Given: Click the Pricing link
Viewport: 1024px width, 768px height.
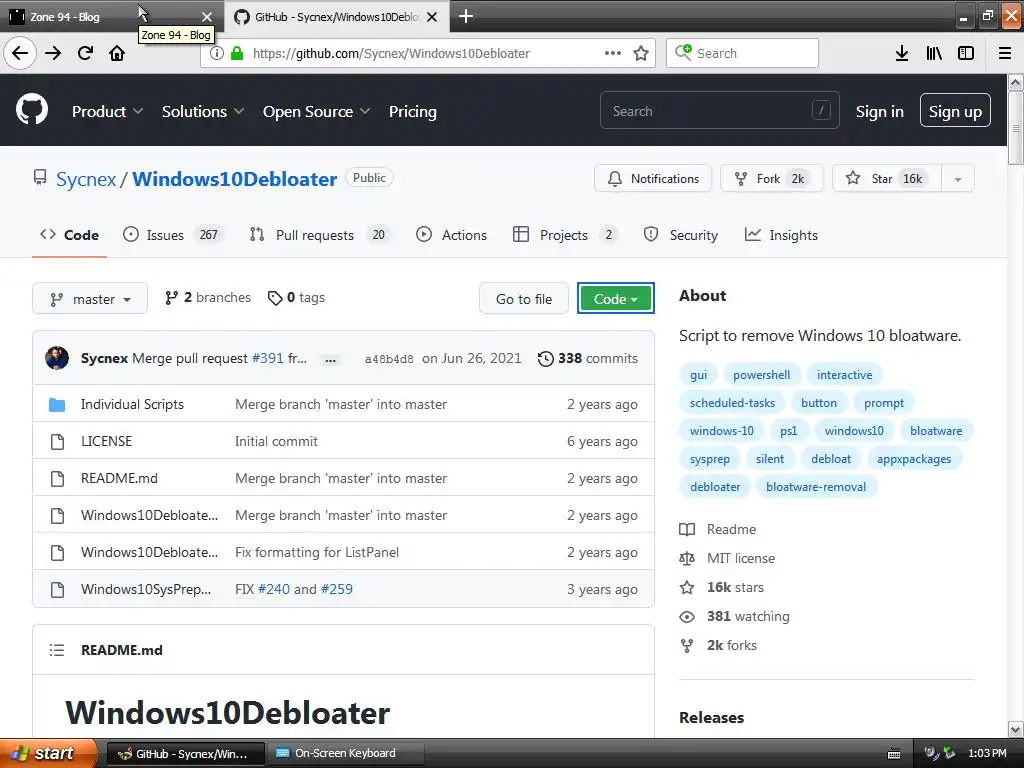Looking at the screenshot, I should (x=413, y=112).
